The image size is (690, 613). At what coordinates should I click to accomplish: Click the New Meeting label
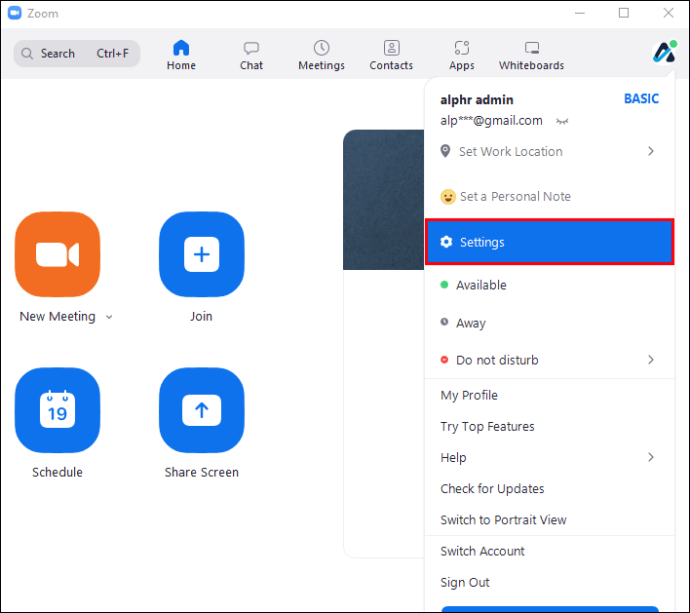[57, 316]
